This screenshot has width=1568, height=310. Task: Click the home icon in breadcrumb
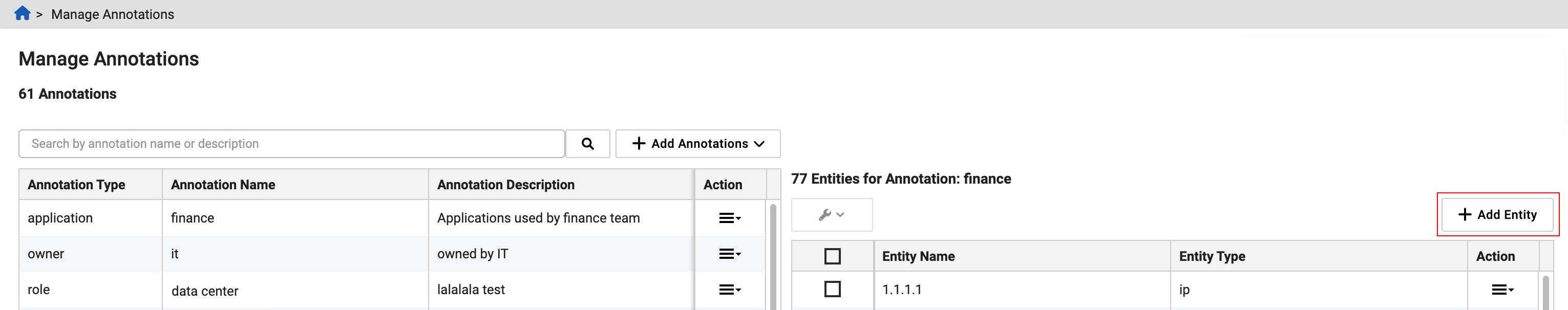tap(22, 13)
